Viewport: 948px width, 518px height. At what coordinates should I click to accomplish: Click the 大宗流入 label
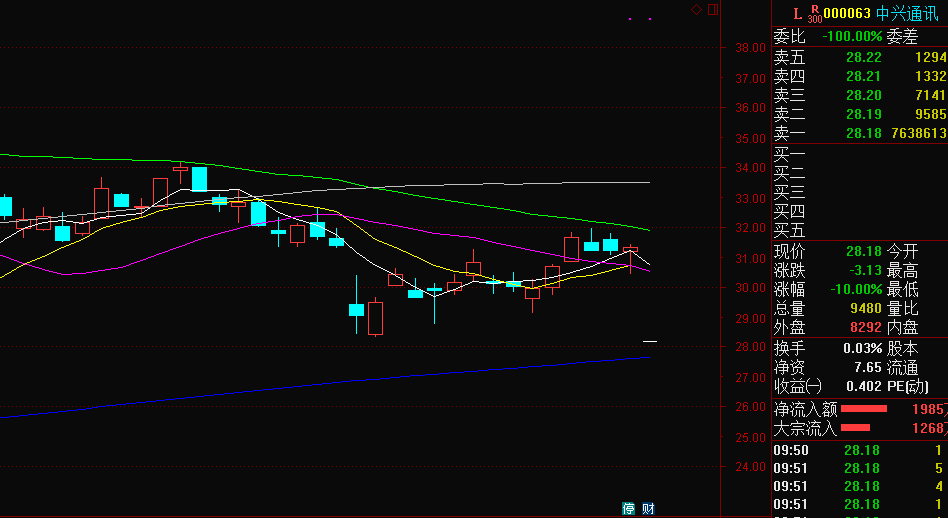805,428
